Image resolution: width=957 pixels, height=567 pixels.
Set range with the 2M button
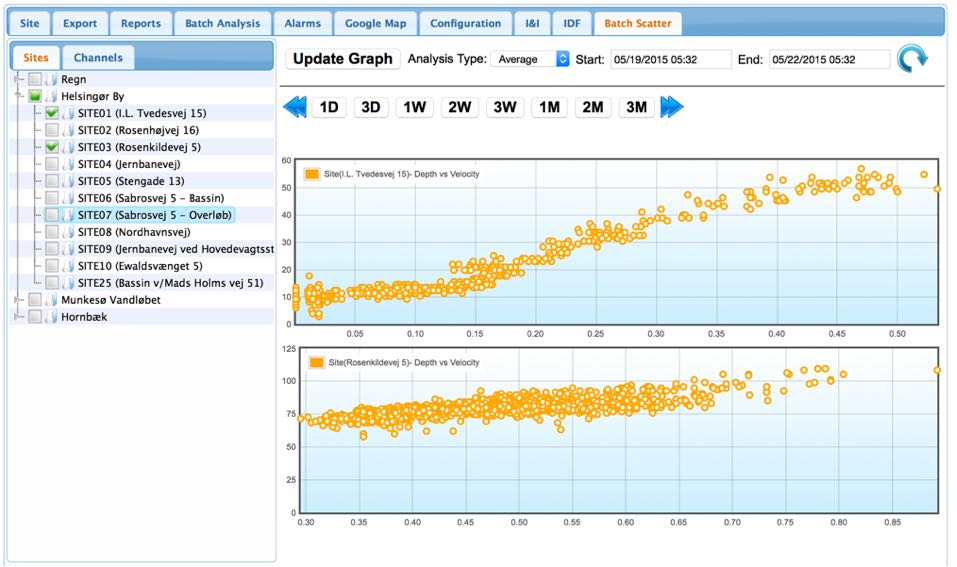coord(593,107)
